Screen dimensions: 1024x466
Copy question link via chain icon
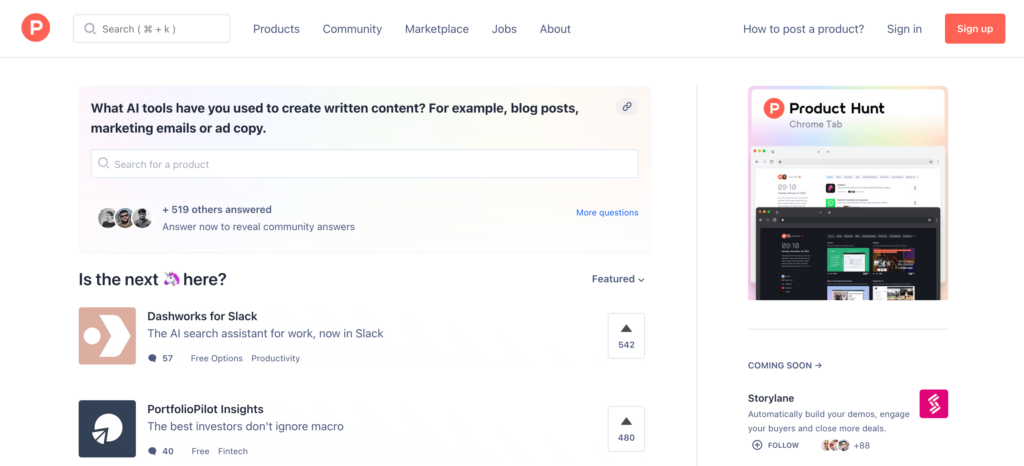point(627,106)
